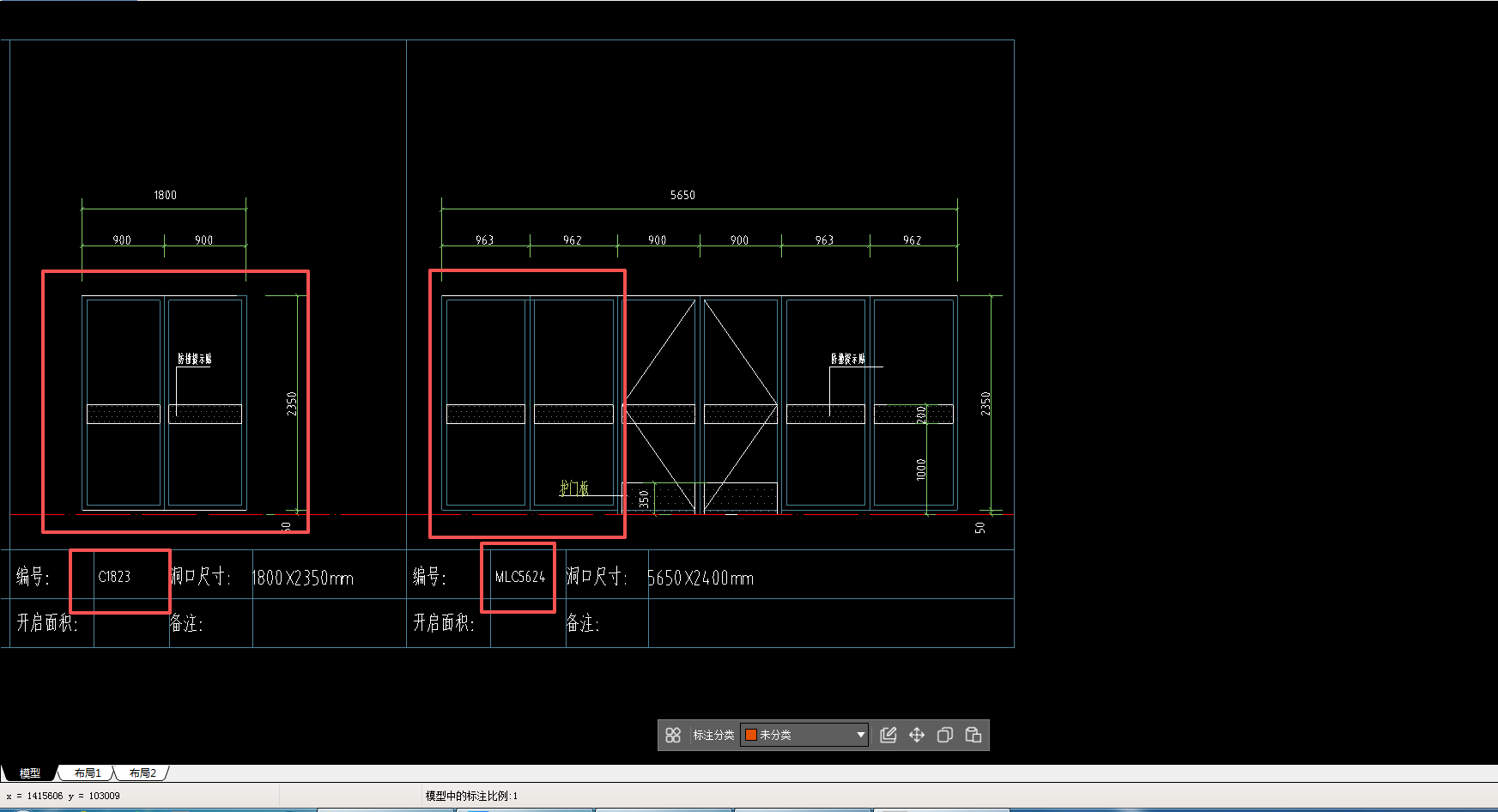This screenshot has width=1498, height=812.
Task: Click the 编号 label beside MLC5624
Action: click(x=429, y=577)
